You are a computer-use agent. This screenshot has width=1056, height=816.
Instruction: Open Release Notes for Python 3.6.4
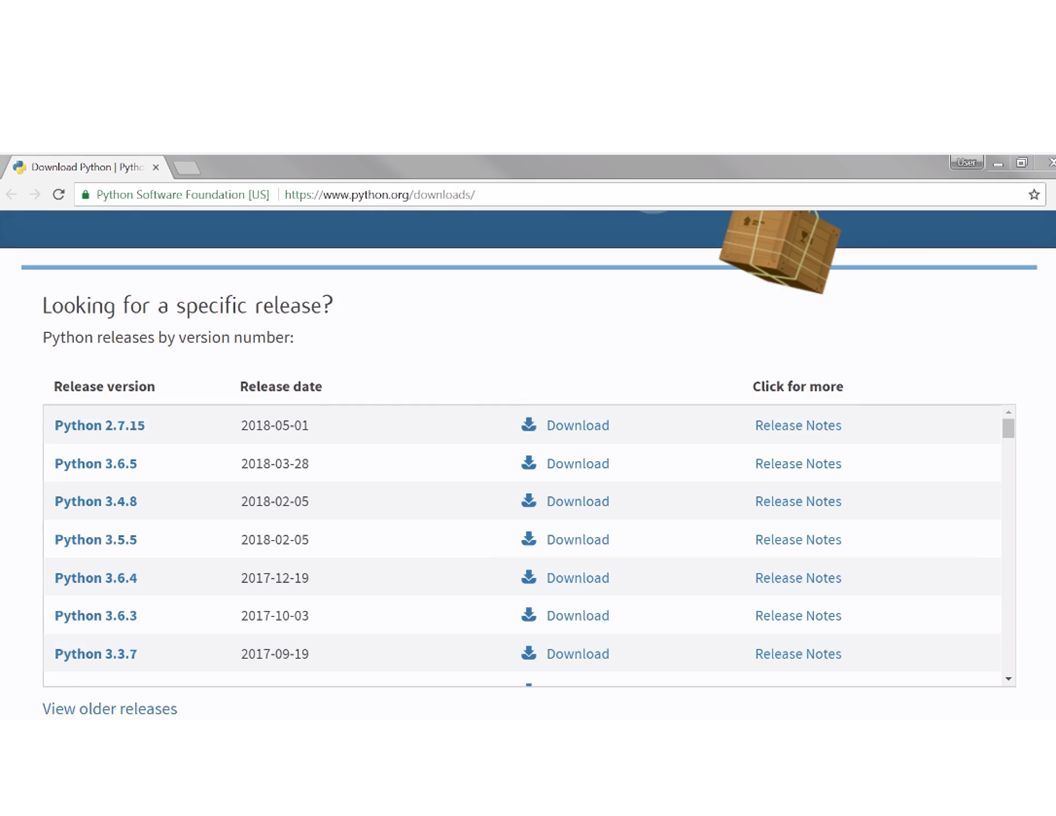tap(798, 578)
